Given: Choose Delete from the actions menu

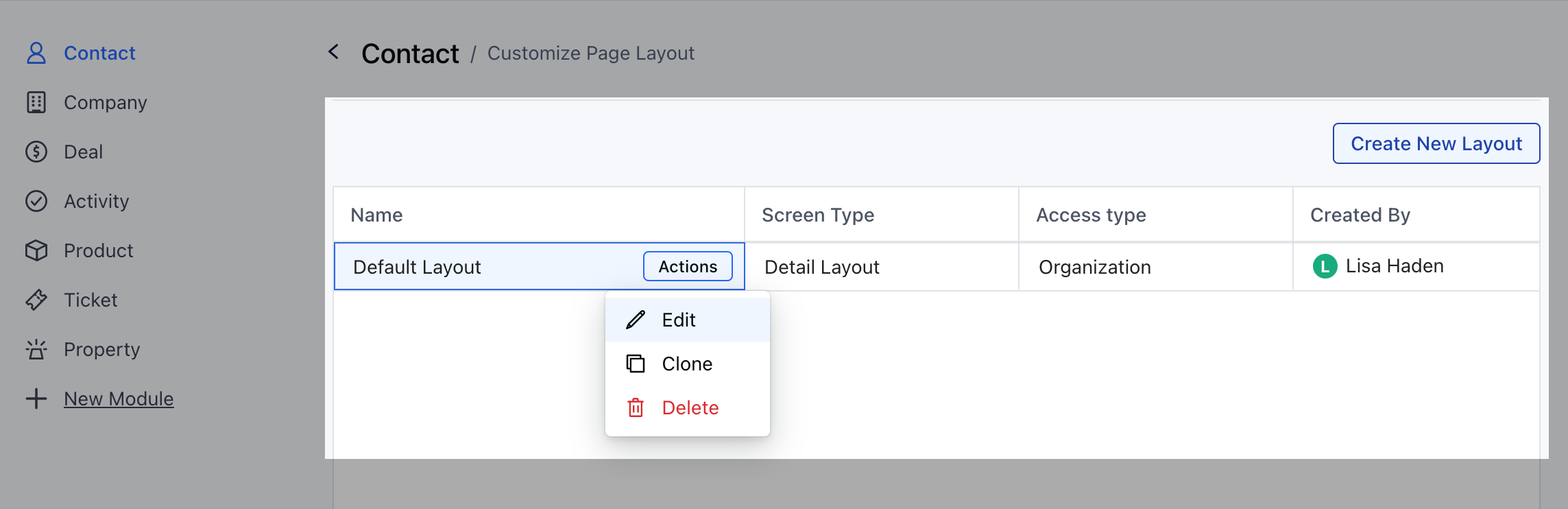Looking at the screenshot, I should click(x=688, y=407).
